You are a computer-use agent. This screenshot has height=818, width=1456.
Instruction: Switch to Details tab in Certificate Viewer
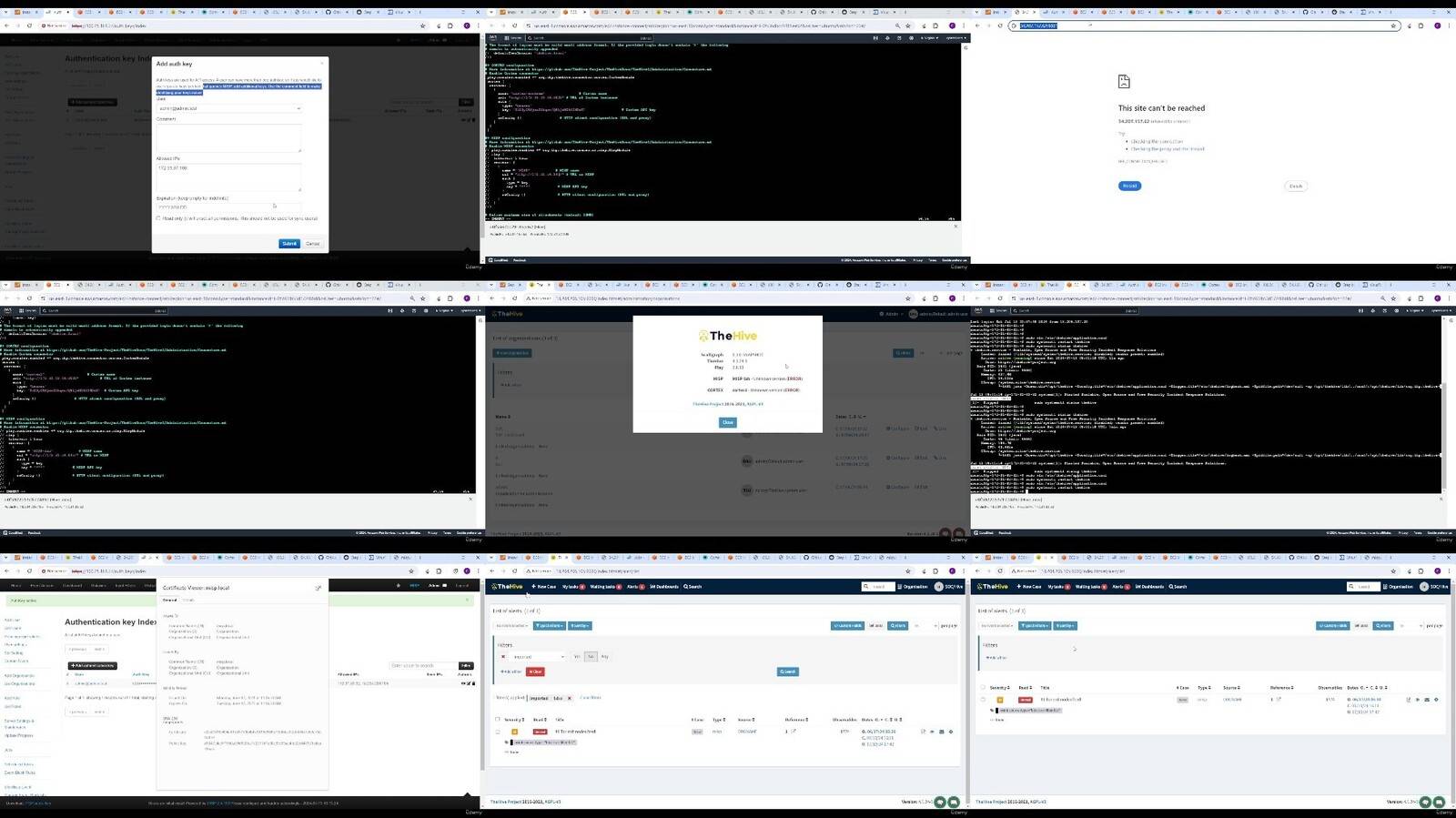click(188, 601)
